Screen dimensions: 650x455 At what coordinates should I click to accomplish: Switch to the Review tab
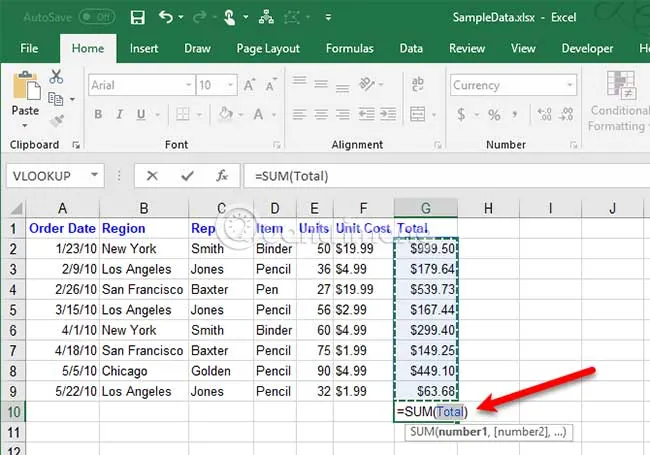click(467, 48)
